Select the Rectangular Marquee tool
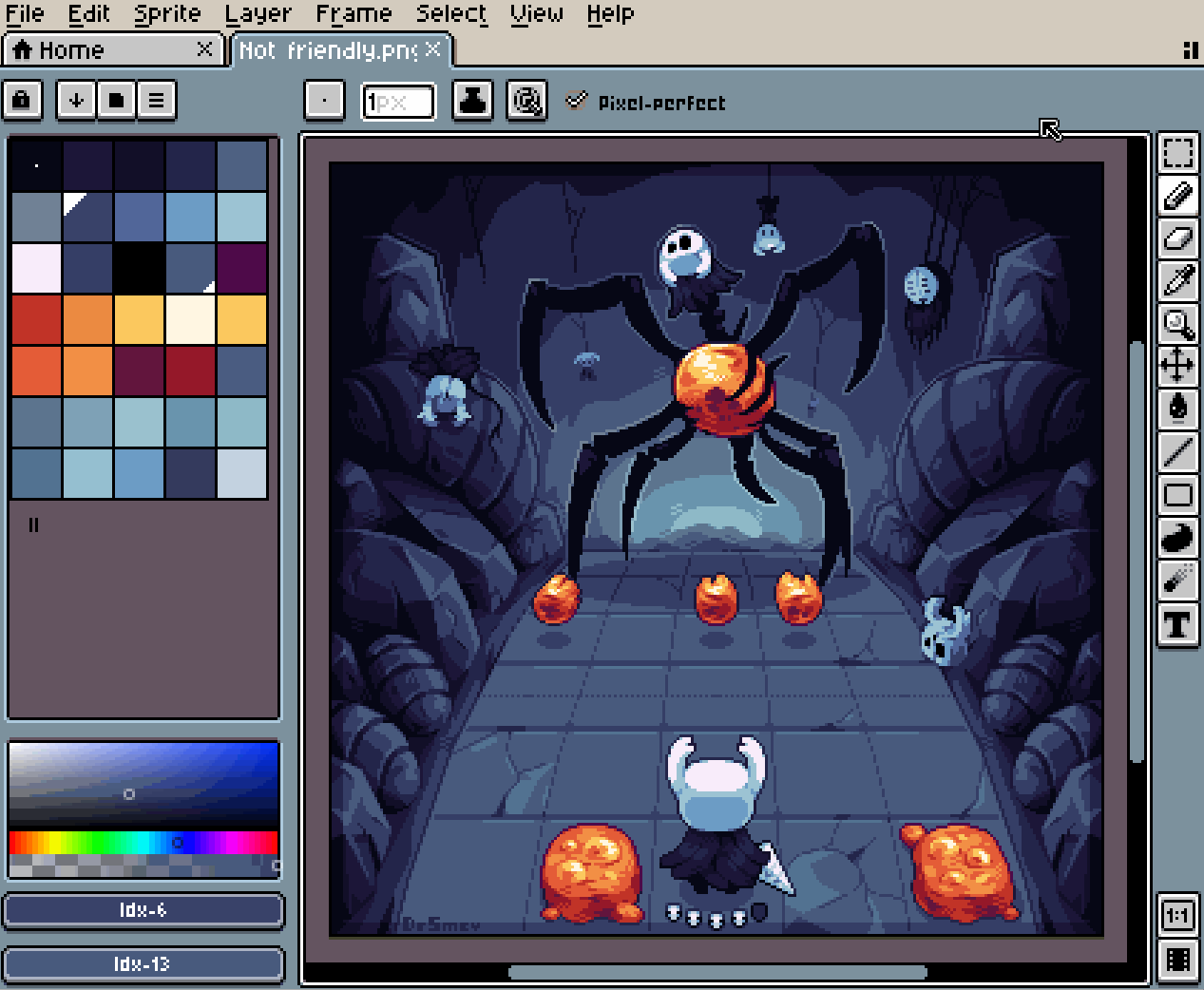Screen dimensions: 1204x990 tap(1177, 152)
